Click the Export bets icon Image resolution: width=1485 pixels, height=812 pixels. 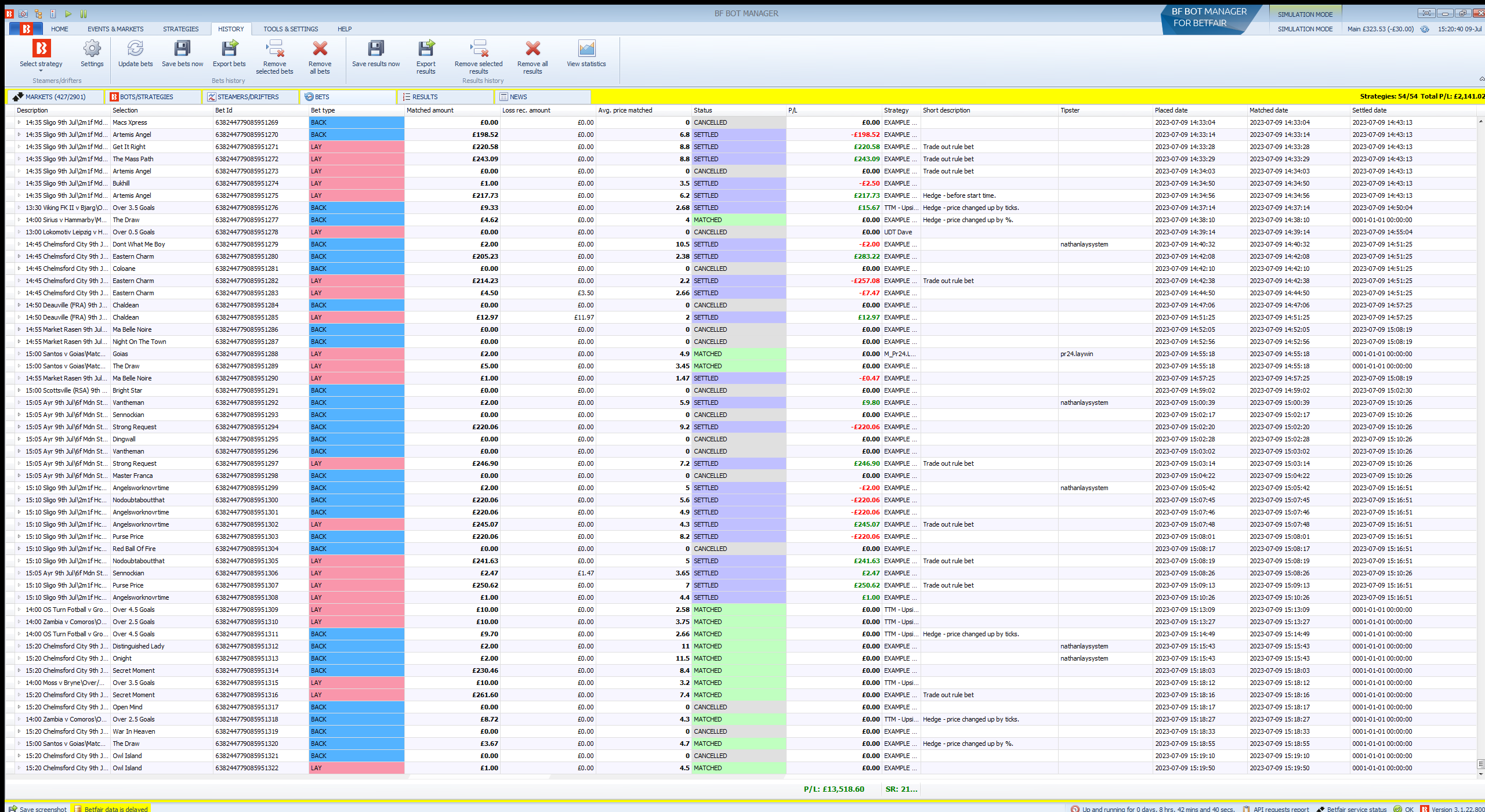pyautogui.click(x=229, y=48)
